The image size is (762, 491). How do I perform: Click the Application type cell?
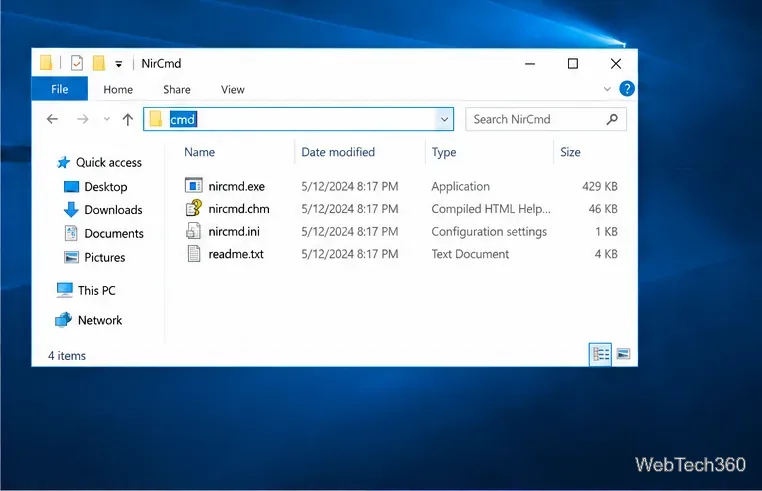pos(461,186)
